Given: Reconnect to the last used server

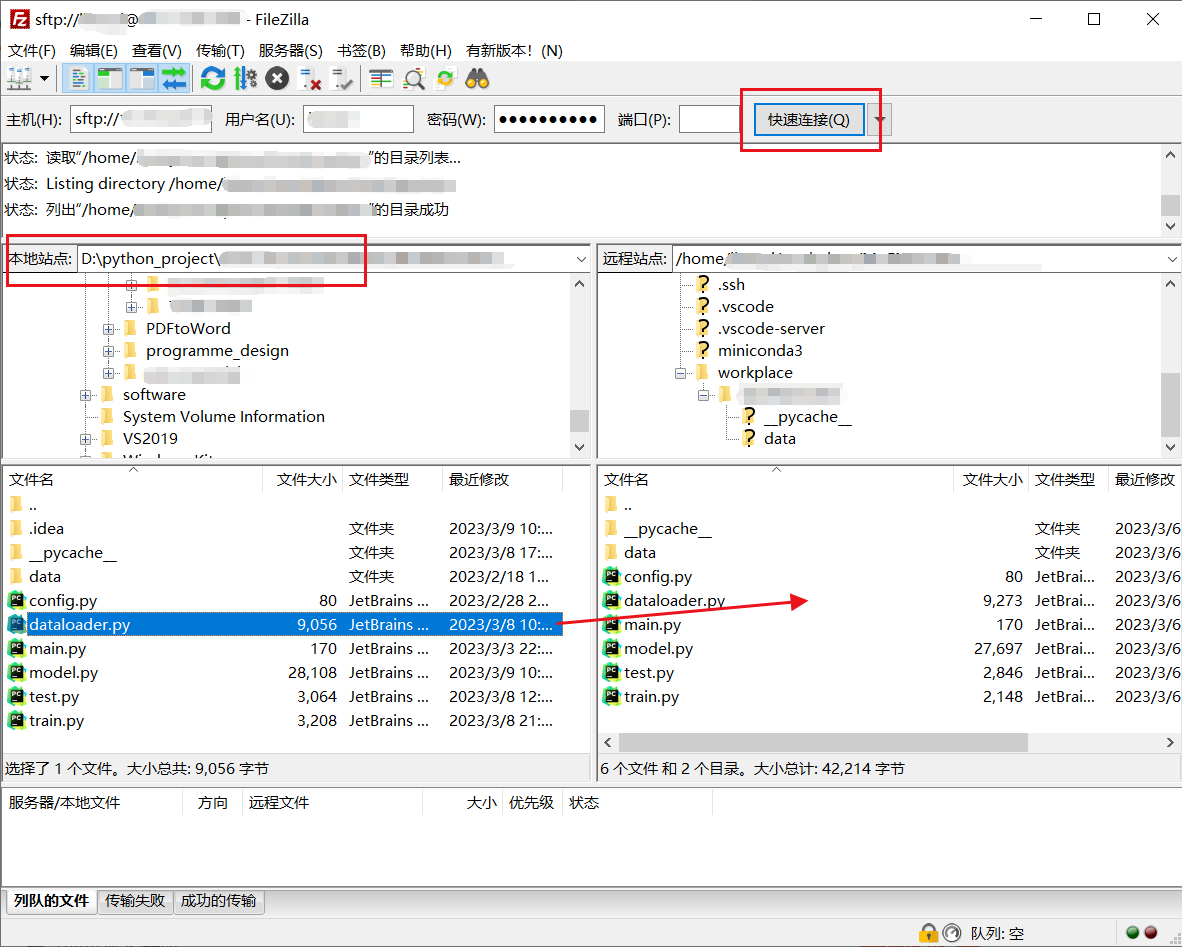Looking at the screenshot, I should tap(340, 78).
